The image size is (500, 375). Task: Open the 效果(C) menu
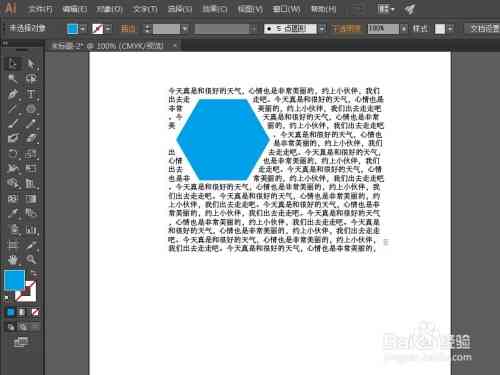pos(215,9)
